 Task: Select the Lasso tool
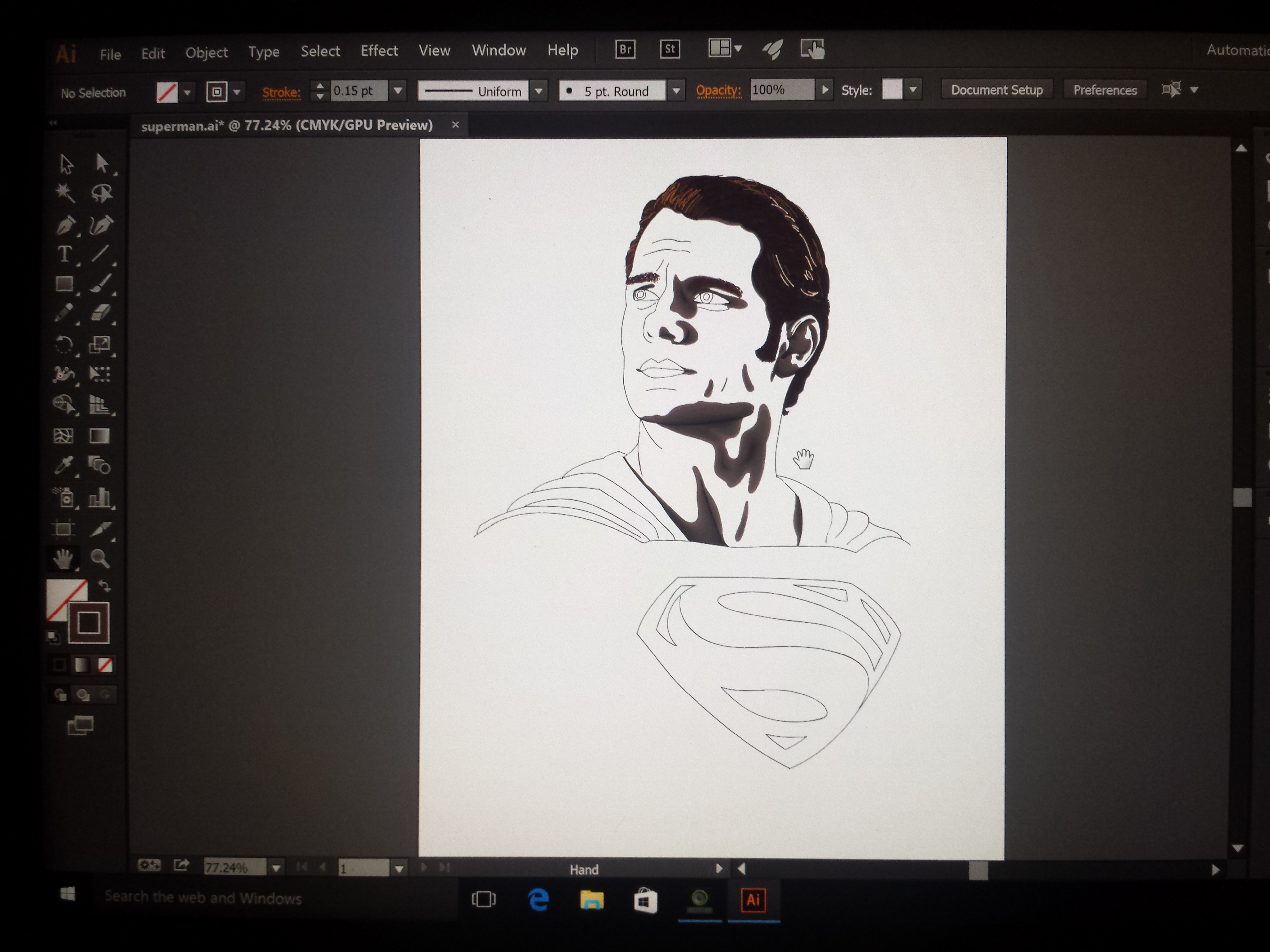[102, 193]
